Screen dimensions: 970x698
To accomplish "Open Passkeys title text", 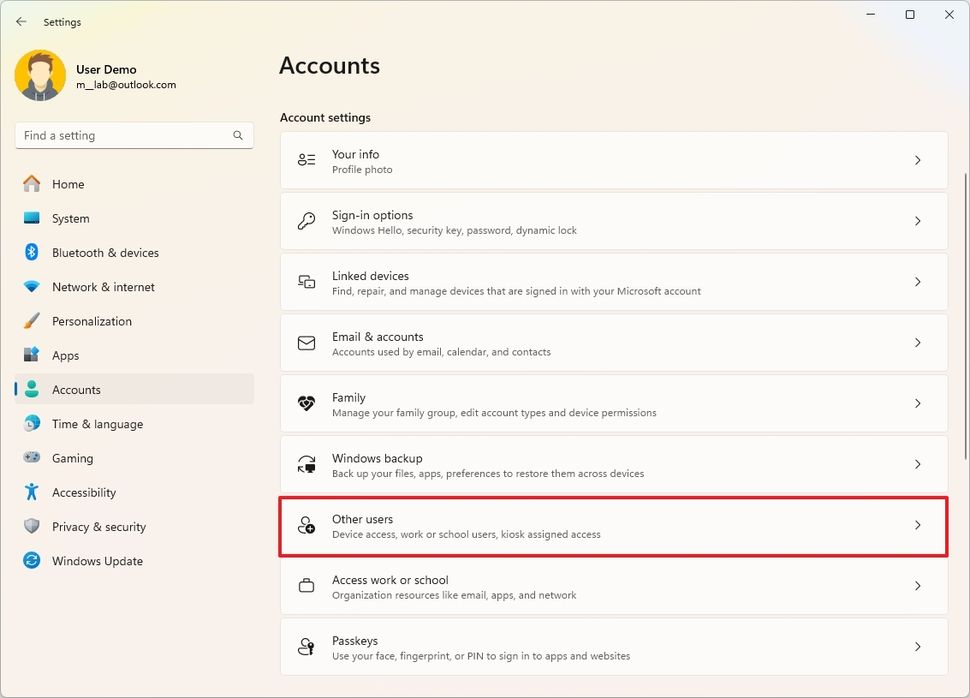I will (x=355, y=641).
